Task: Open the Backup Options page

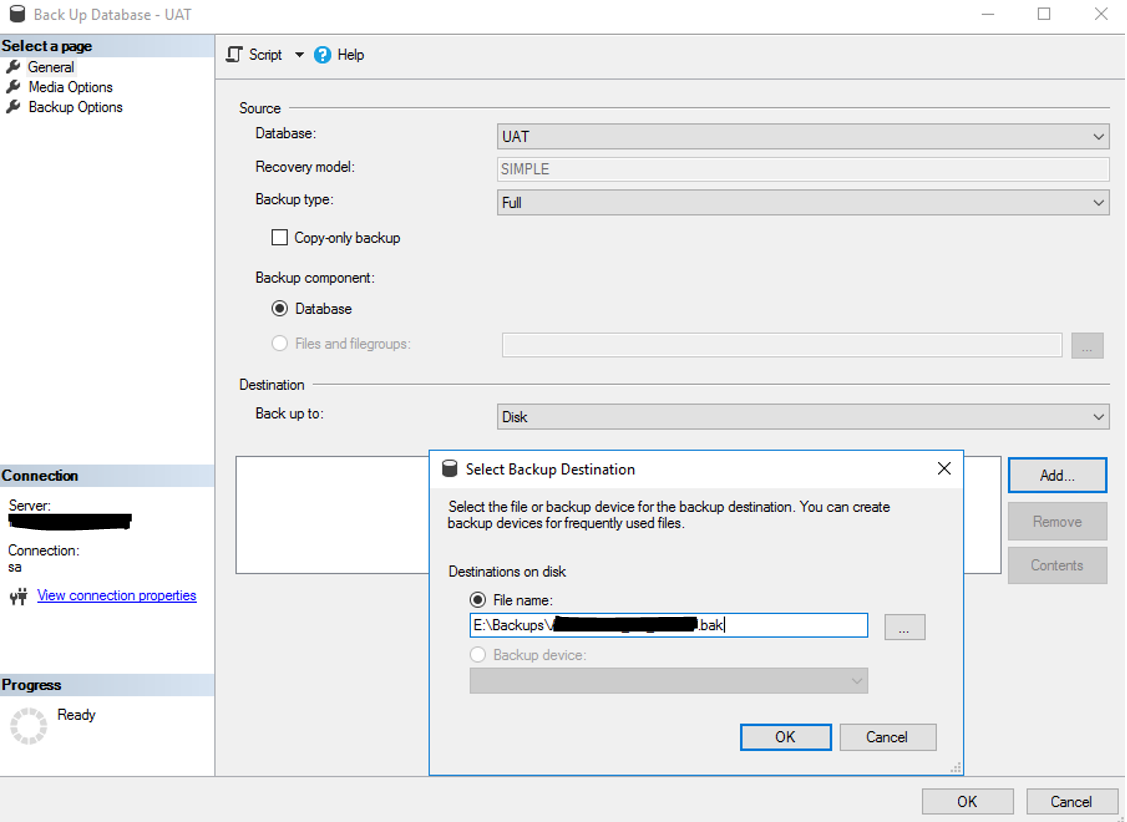Action: coord(75,107)
